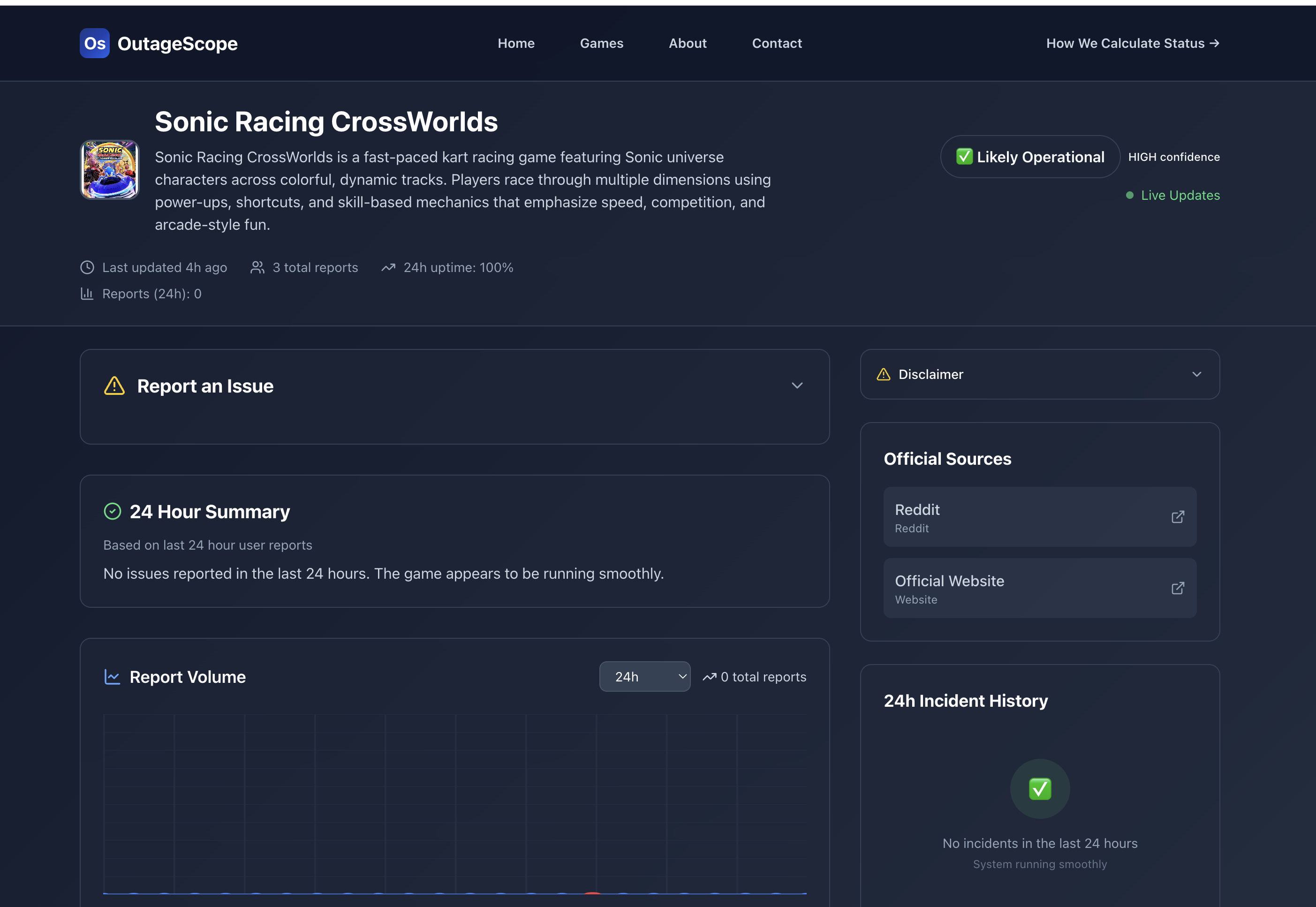The width and height of the screenshot is (1316, 907).
Task: Click the Likely Operational status badge
Action: 1029,157
